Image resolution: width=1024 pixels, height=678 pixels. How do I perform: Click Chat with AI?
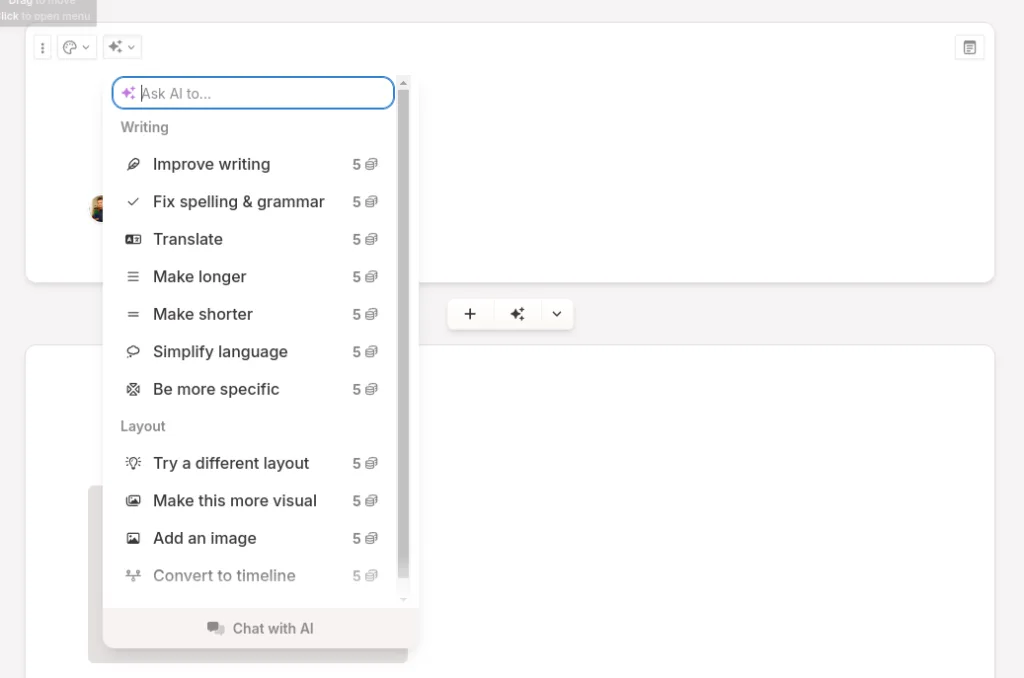pyautogui.click(x=259, y=628)
